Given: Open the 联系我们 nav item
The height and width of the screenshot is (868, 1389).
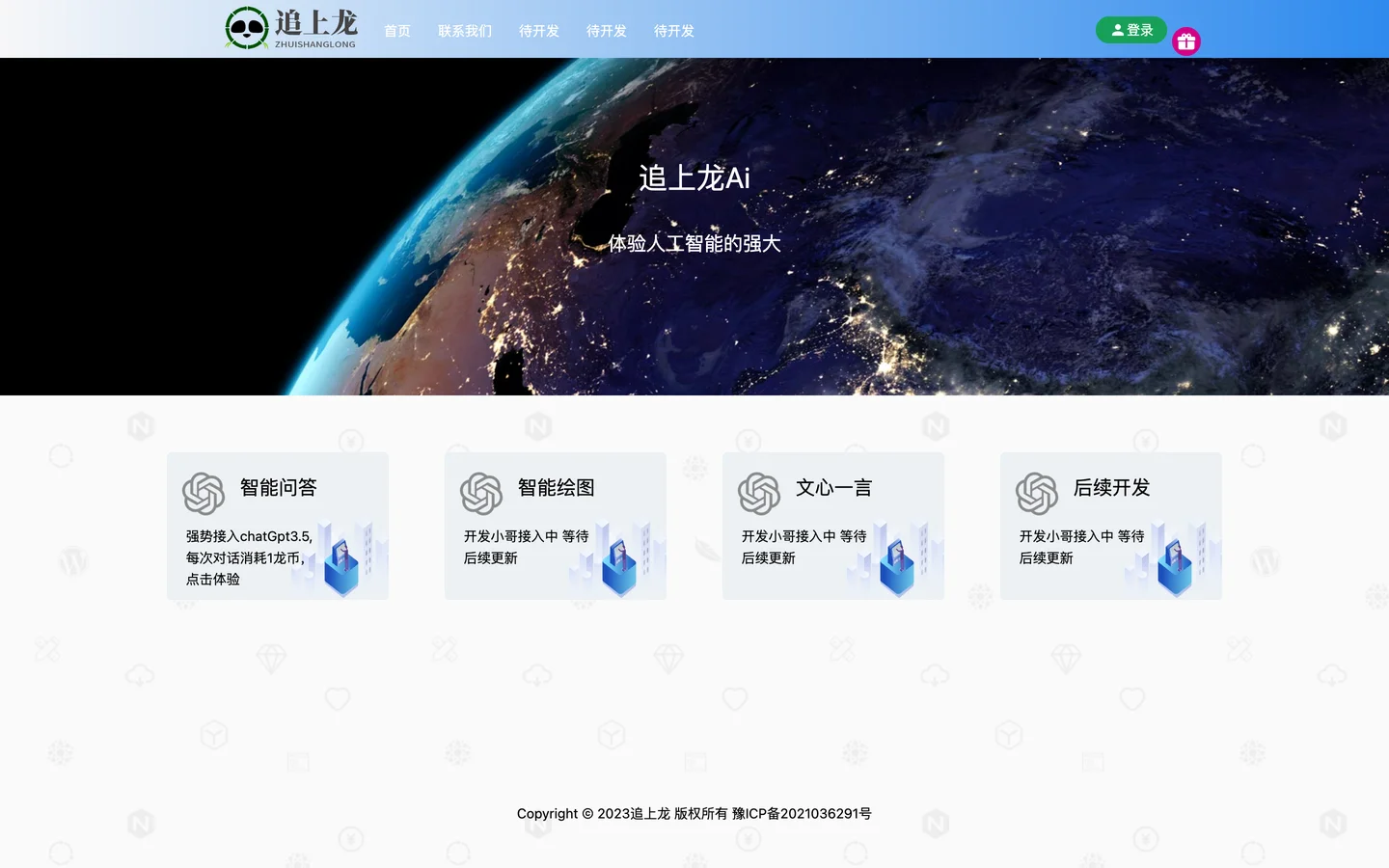Looking at the screenshot, I should [x=465, y=31].
